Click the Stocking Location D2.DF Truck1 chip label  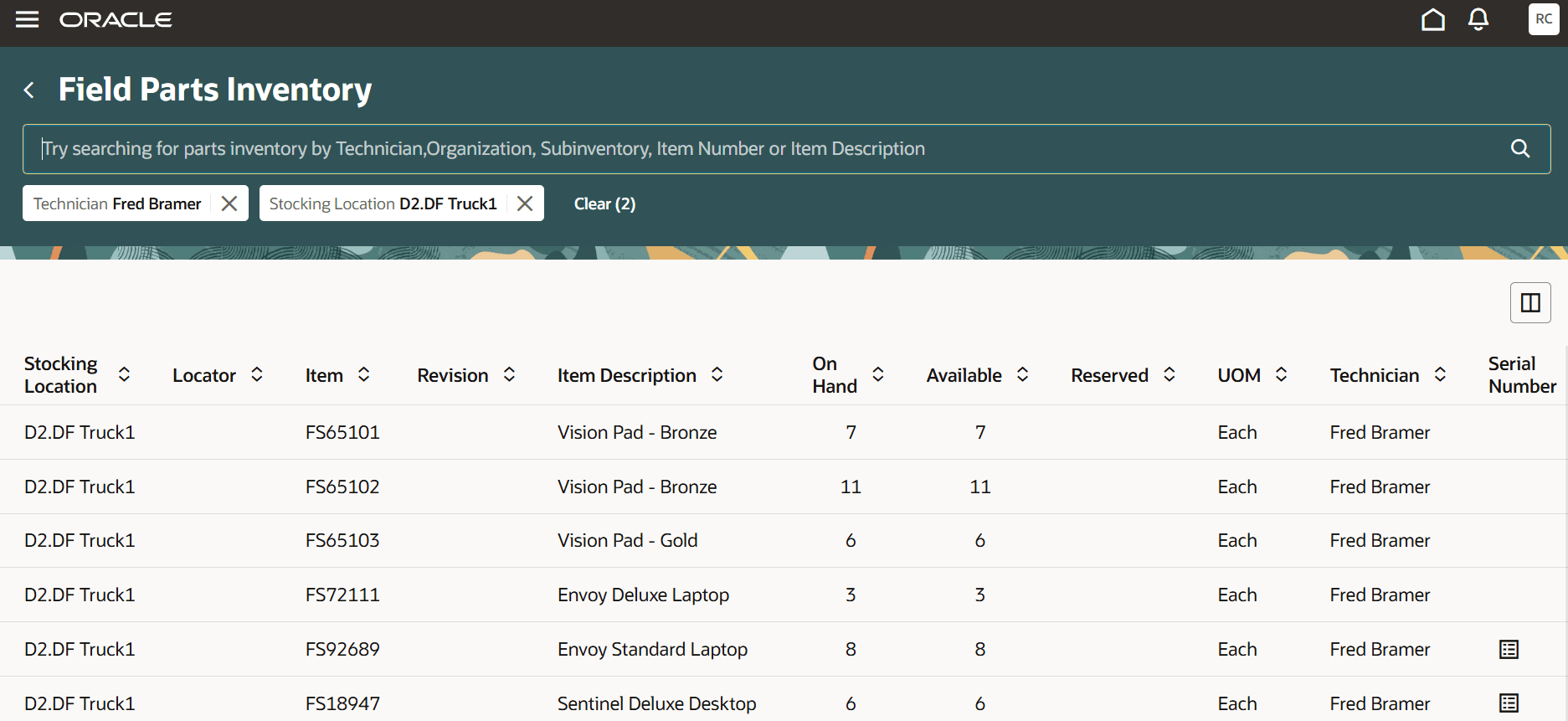pos(383,203)
